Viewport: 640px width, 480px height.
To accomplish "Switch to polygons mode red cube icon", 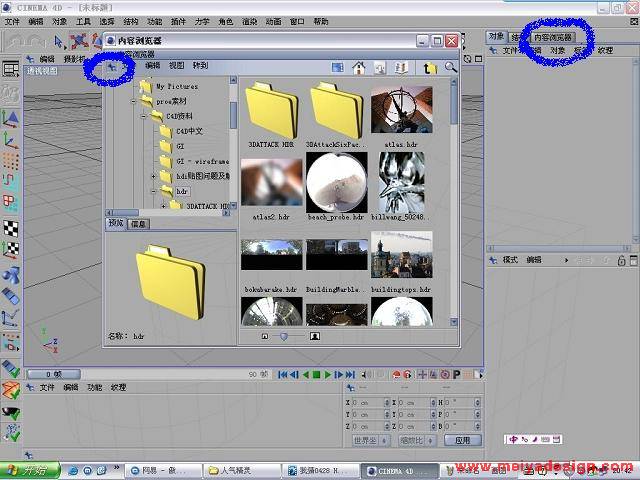I will [x=11, y=202].
